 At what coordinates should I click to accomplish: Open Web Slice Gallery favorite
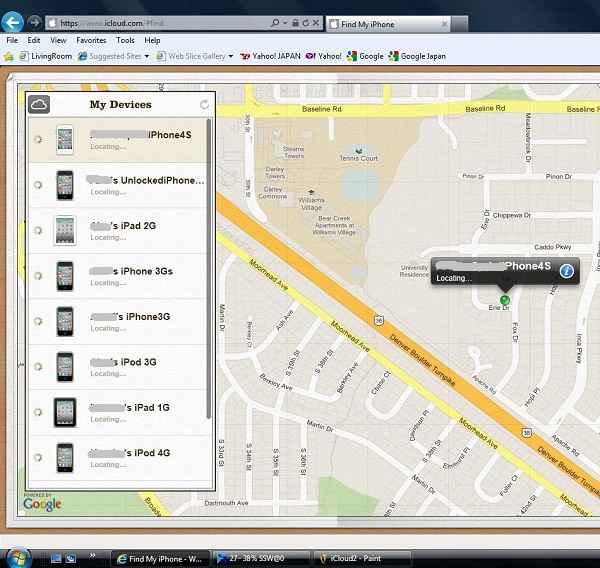[191, 56]
